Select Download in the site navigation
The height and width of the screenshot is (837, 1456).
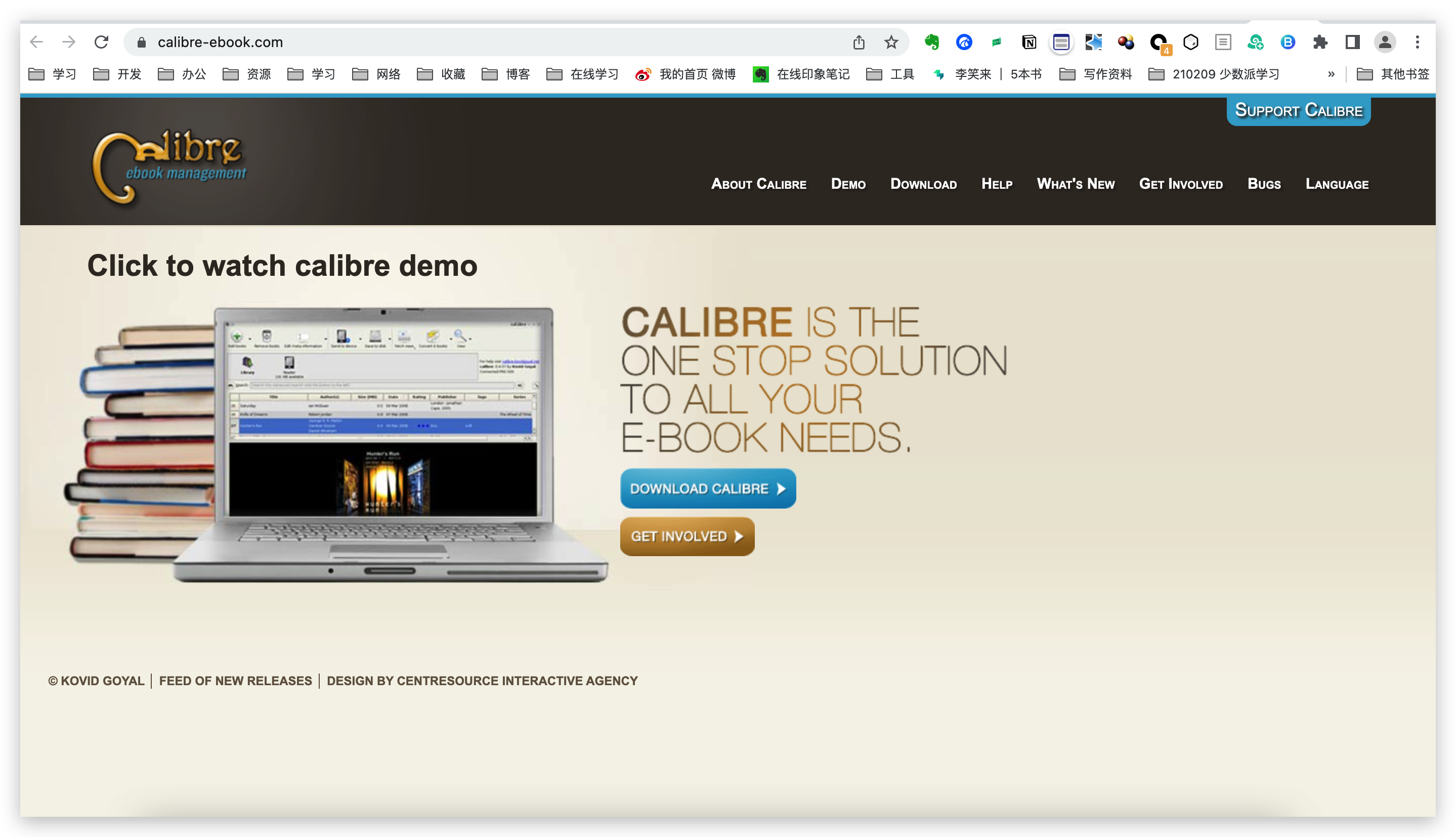[923, 184]
